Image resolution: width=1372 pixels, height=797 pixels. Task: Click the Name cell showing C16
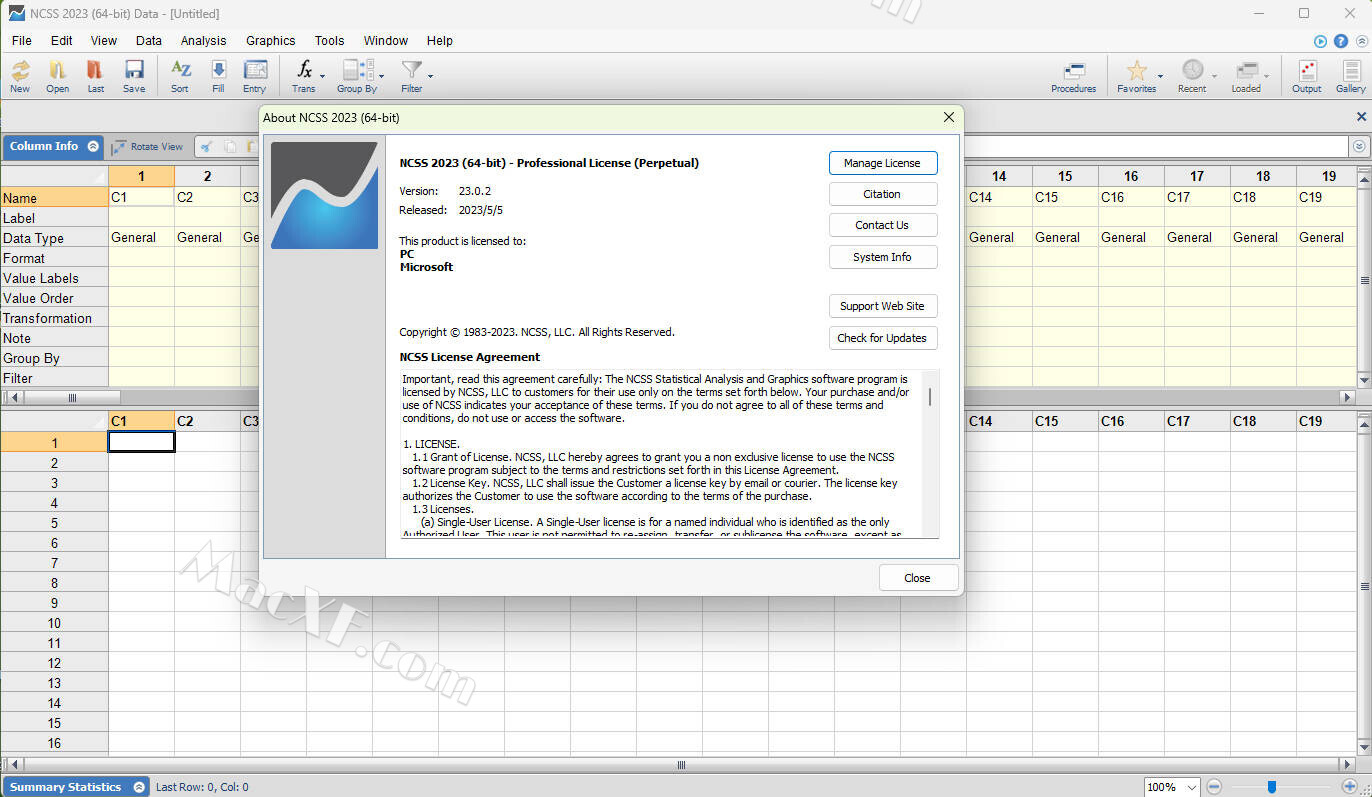click(x=1131, y=198)
